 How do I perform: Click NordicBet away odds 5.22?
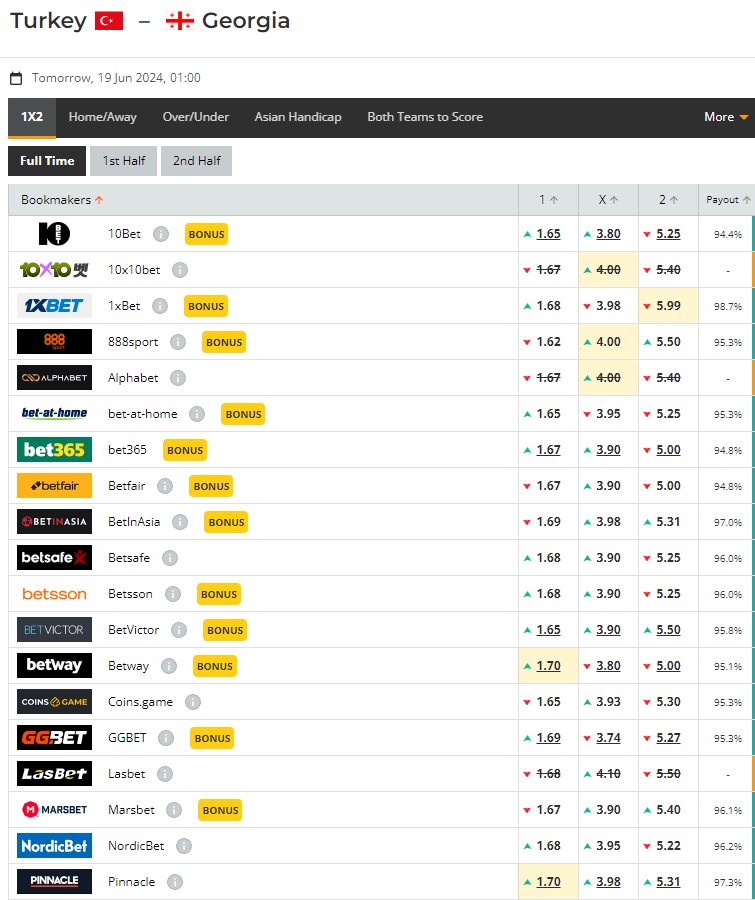[x=668, y=846]
